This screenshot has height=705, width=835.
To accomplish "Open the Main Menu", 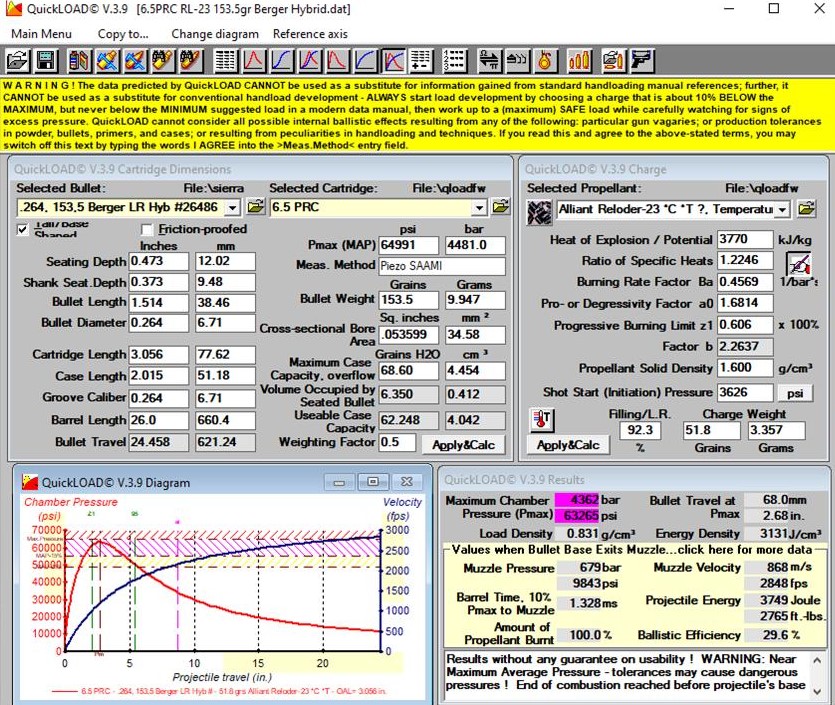I will coord(41,34).
